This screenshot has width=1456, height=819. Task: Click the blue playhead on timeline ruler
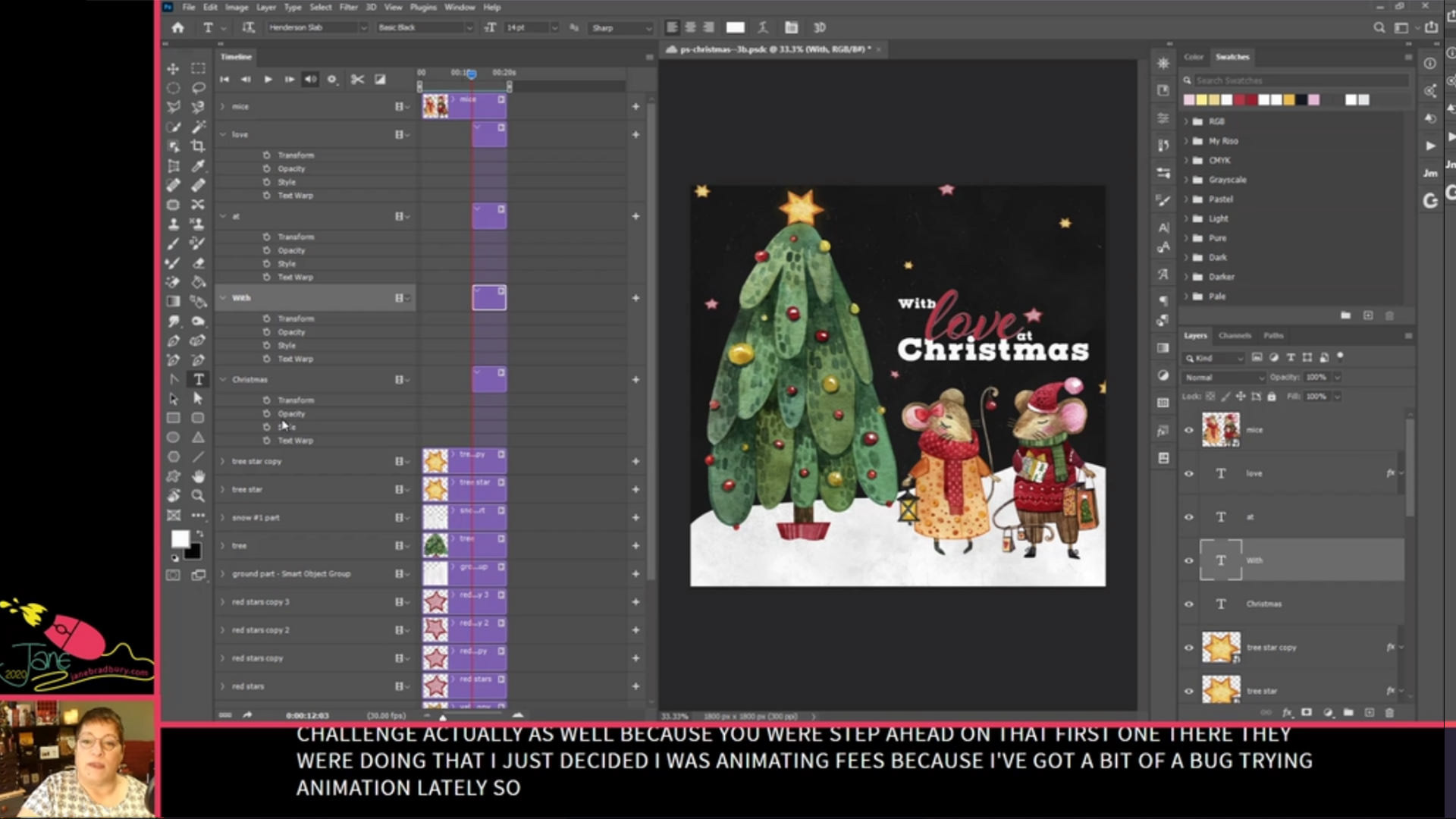click(471, 74)
